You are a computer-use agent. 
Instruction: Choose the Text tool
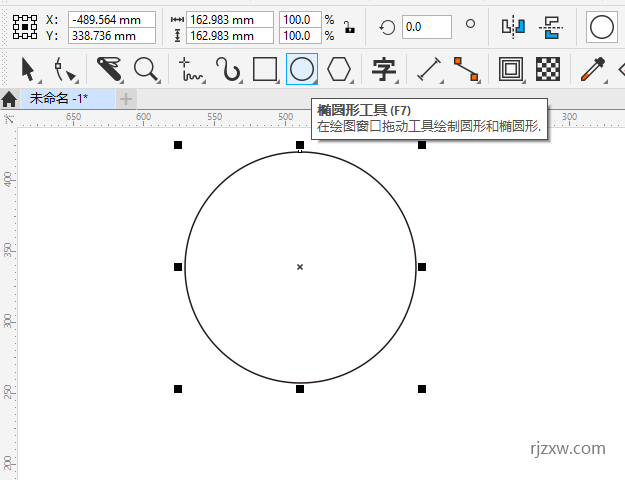coord(384,69)
